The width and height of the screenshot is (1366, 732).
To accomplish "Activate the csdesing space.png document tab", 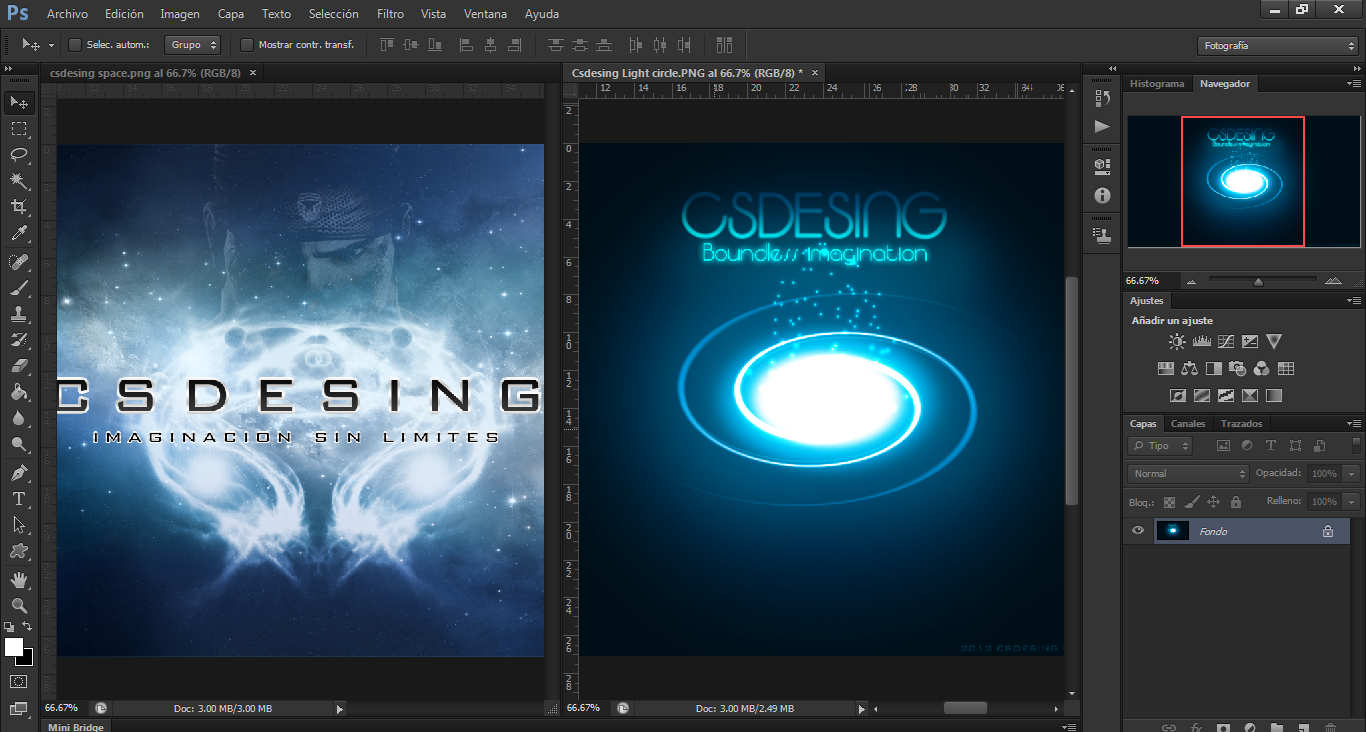I will (x=147, y=73).
